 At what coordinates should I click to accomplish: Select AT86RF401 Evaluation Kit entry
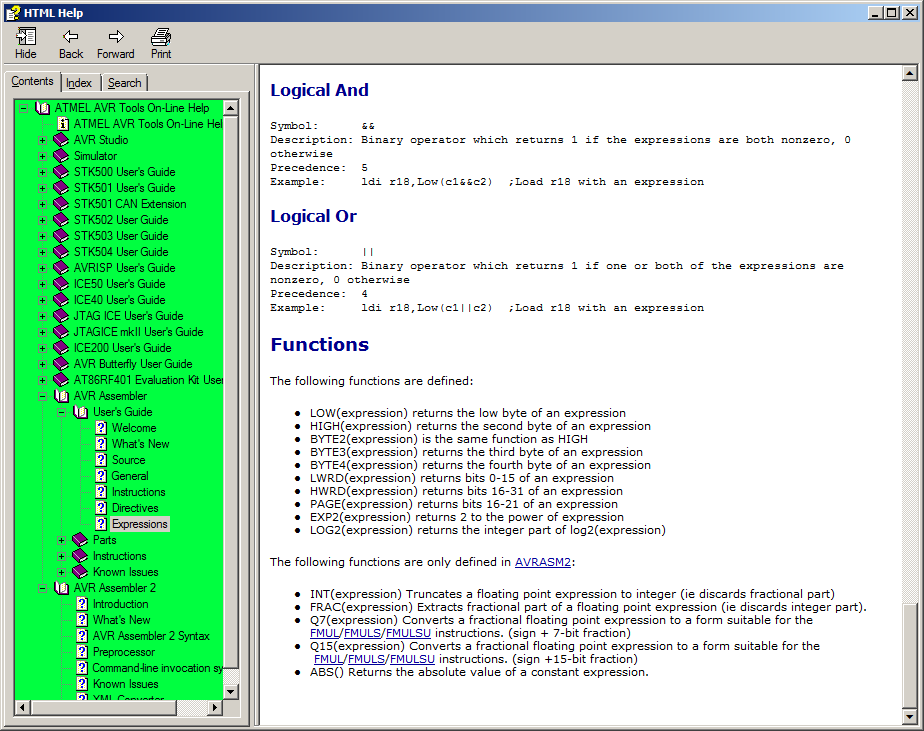[148, 380]
